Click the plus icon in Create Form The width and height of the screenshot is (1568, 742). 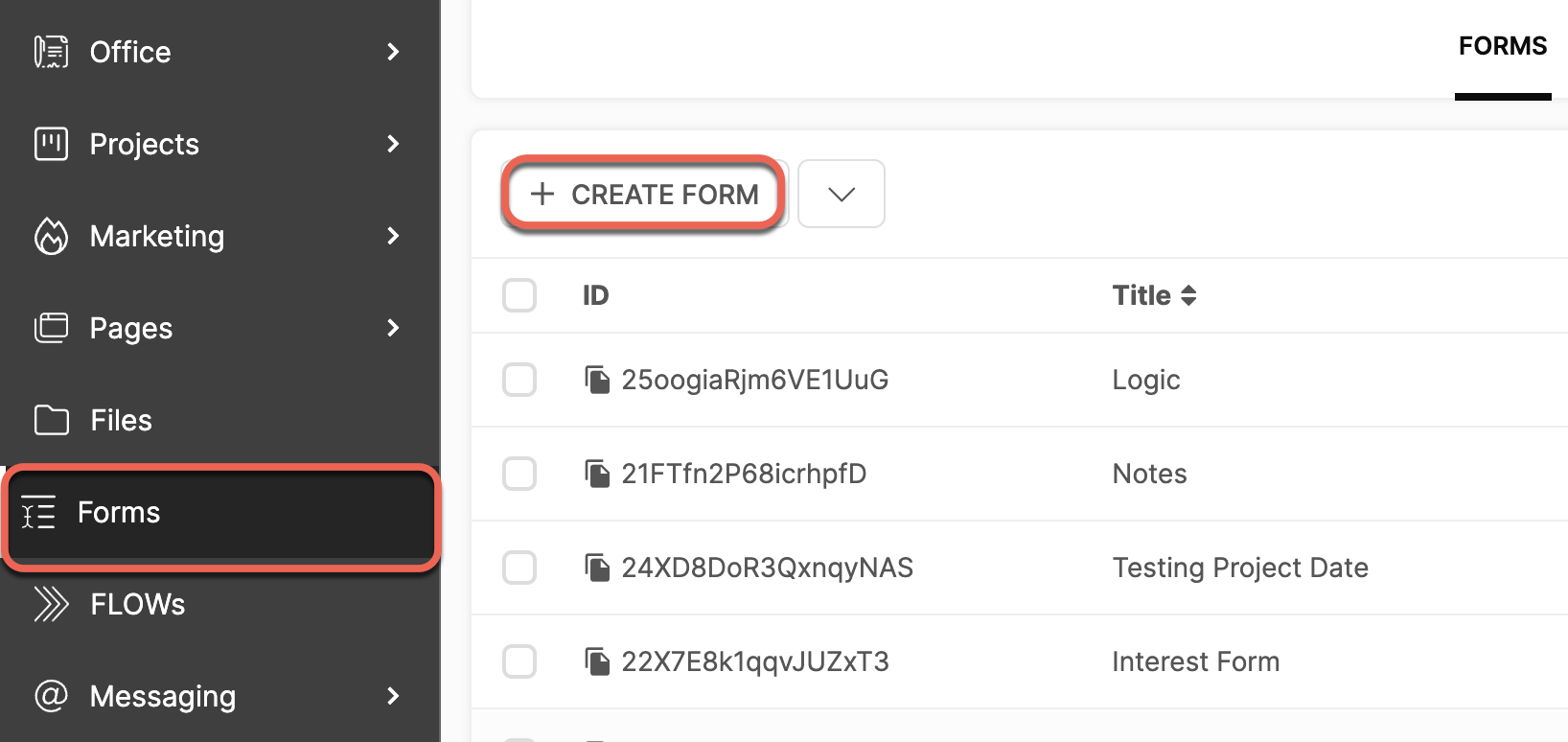(x=542, y=194)
